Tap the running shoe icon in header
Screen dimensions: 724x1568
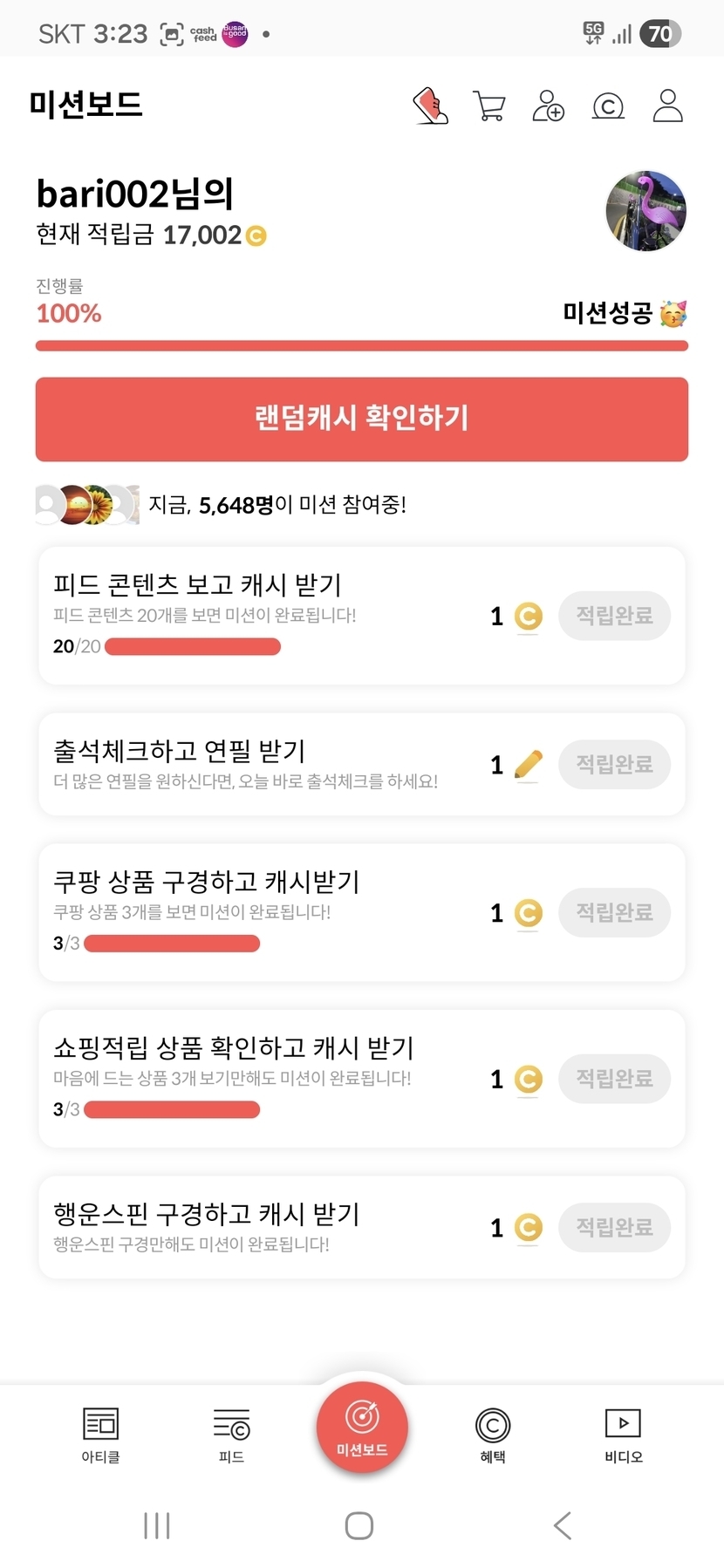coord(430,106)
